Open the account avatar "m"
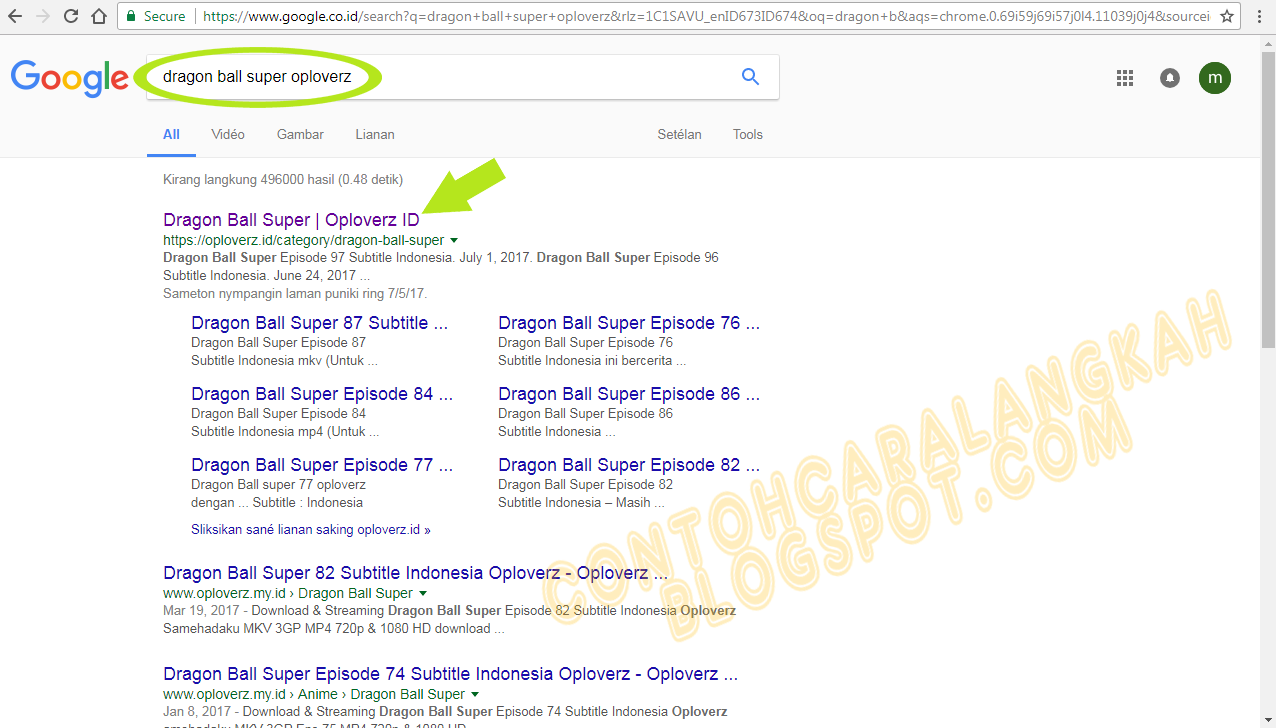 pos(1215,77)
